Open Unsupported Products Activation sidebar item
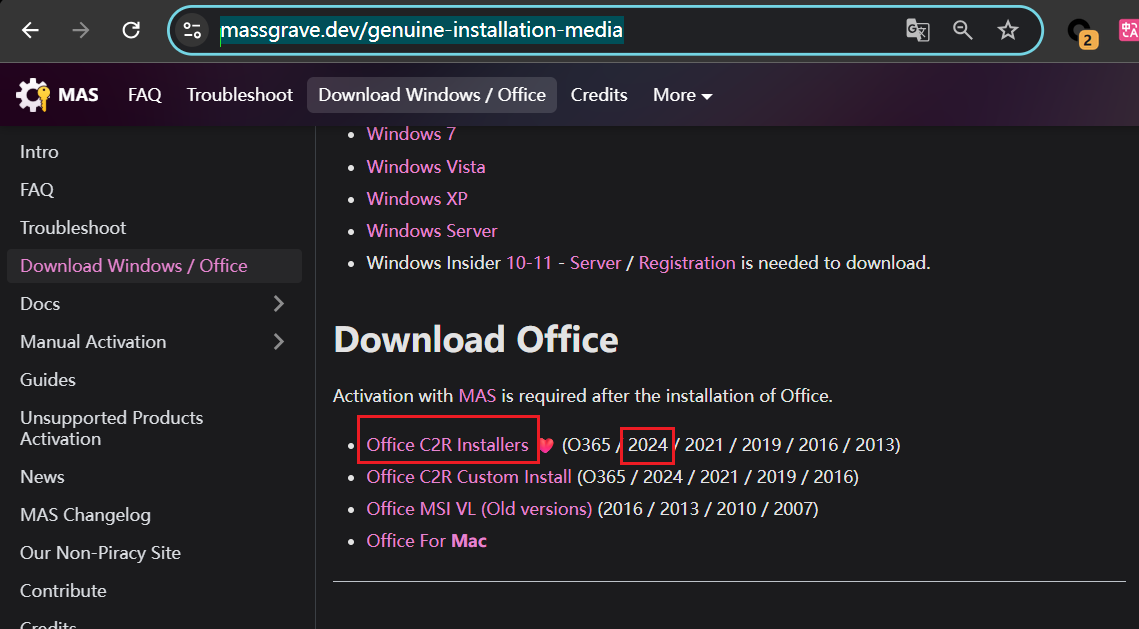Viewport: 1139px width, 629px height. [x=112, y=429]
